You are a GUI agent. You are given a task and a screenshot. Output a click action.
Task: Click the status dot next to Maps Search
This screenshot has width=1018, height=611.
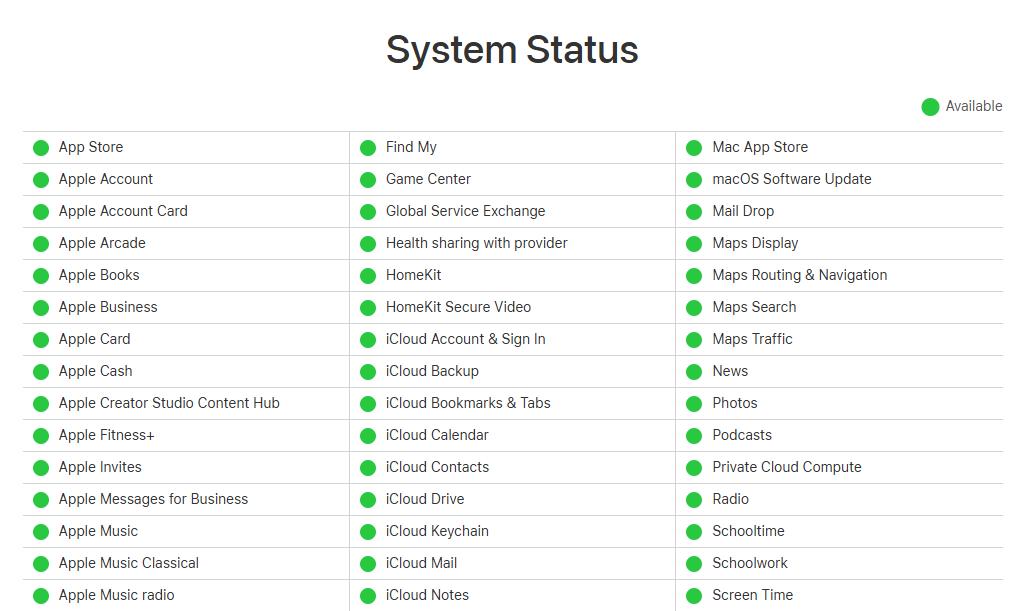pyautogui.click(x=694, y=308)
